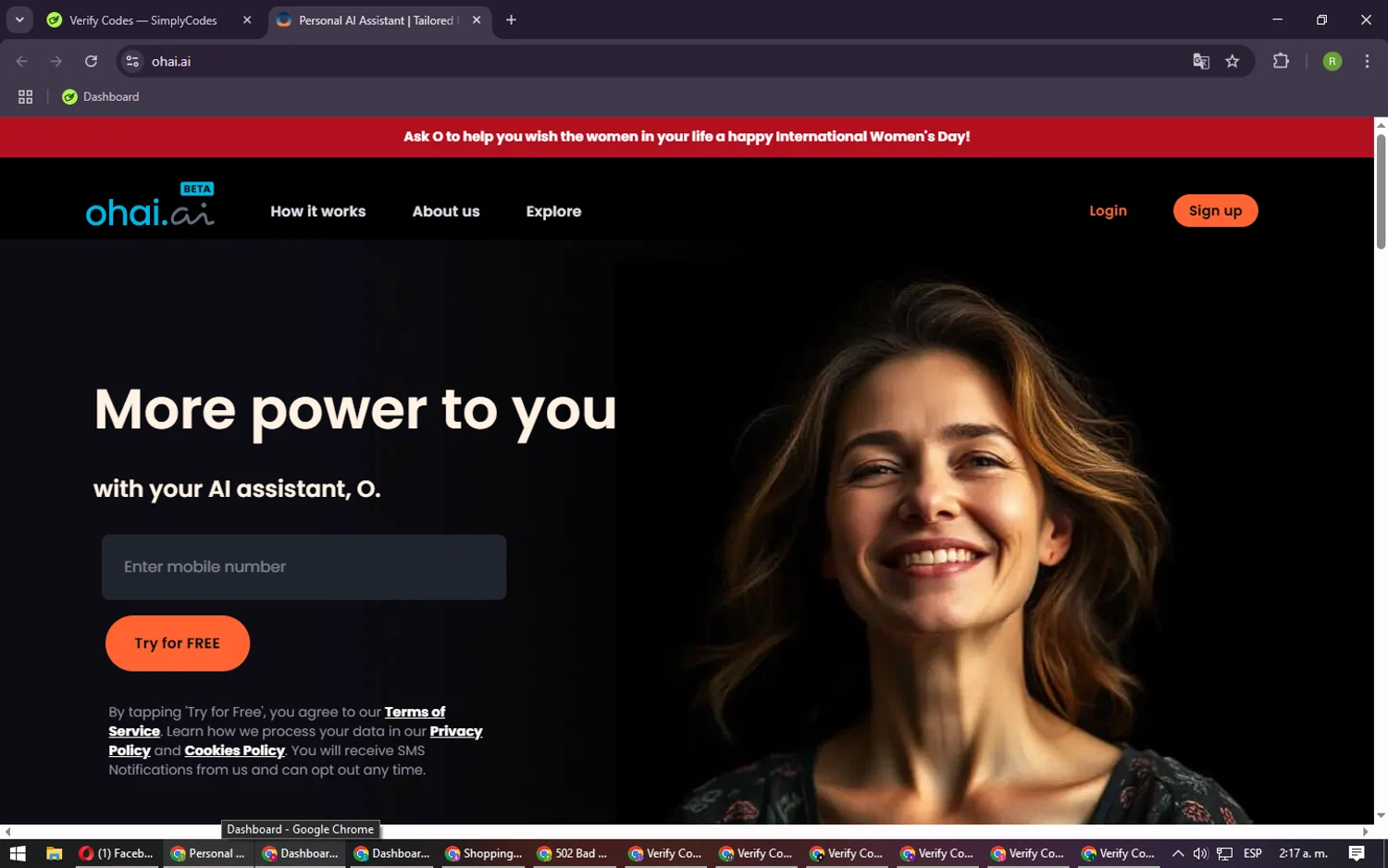The width and height of the screenshot is (1388, 868).
Task: Open the How it works menu
Action: (x=317, y=211)
